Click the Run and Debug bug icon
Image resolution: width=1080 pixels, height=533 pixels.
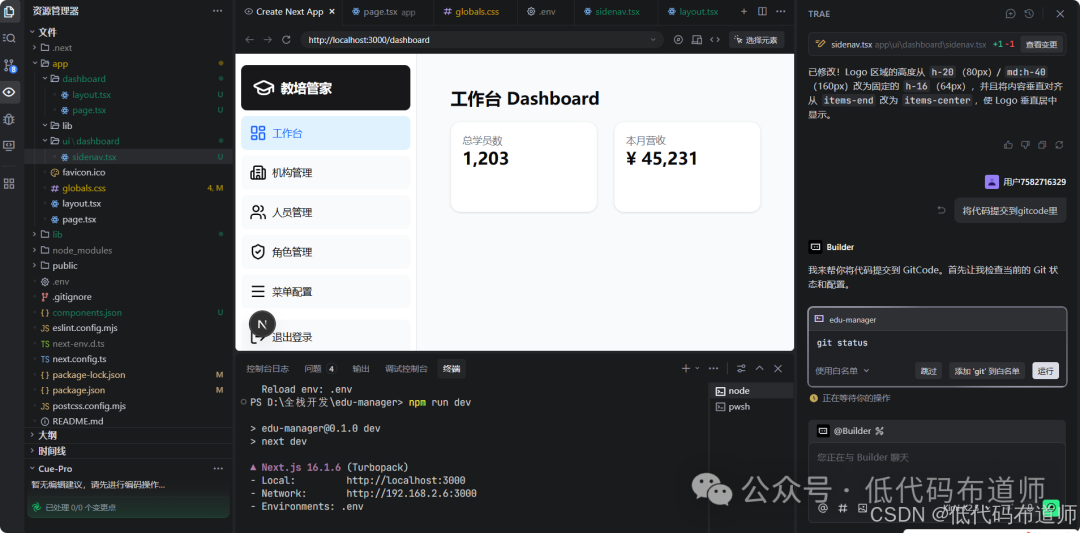[9, 119]
